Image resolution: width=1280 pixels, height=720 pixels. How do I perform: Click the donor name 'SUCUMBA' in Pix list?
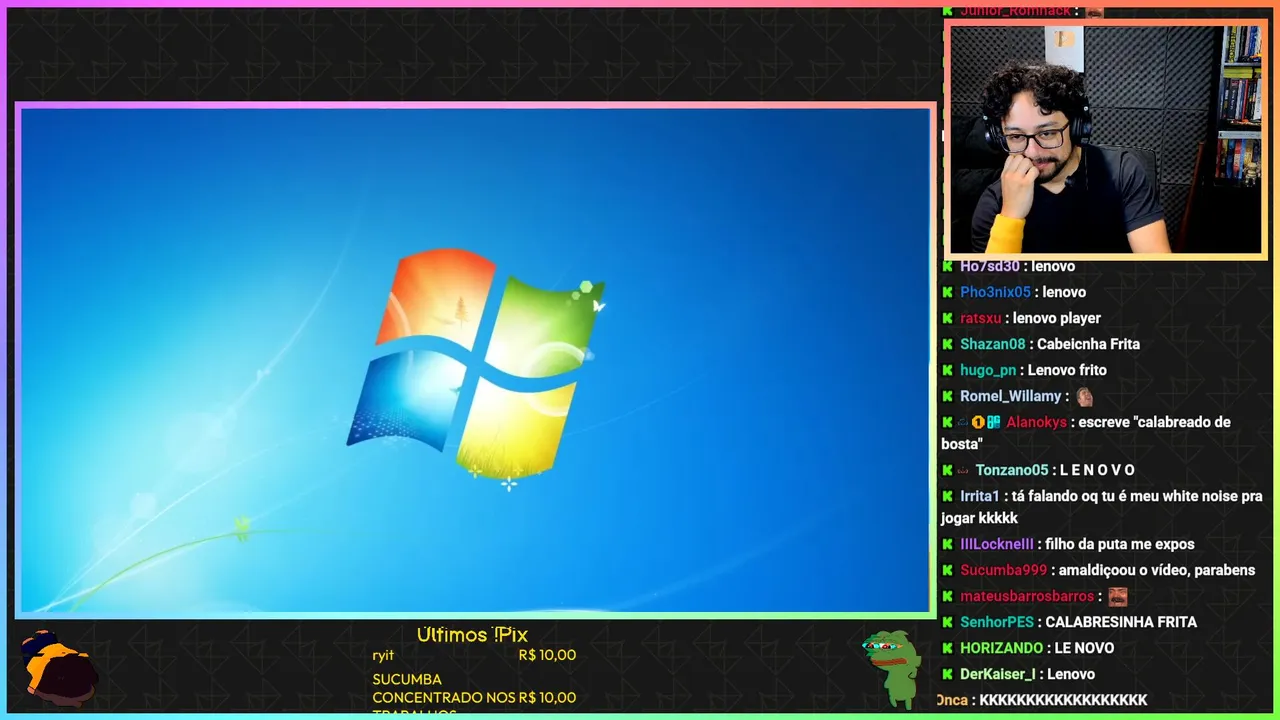[407, 679]
